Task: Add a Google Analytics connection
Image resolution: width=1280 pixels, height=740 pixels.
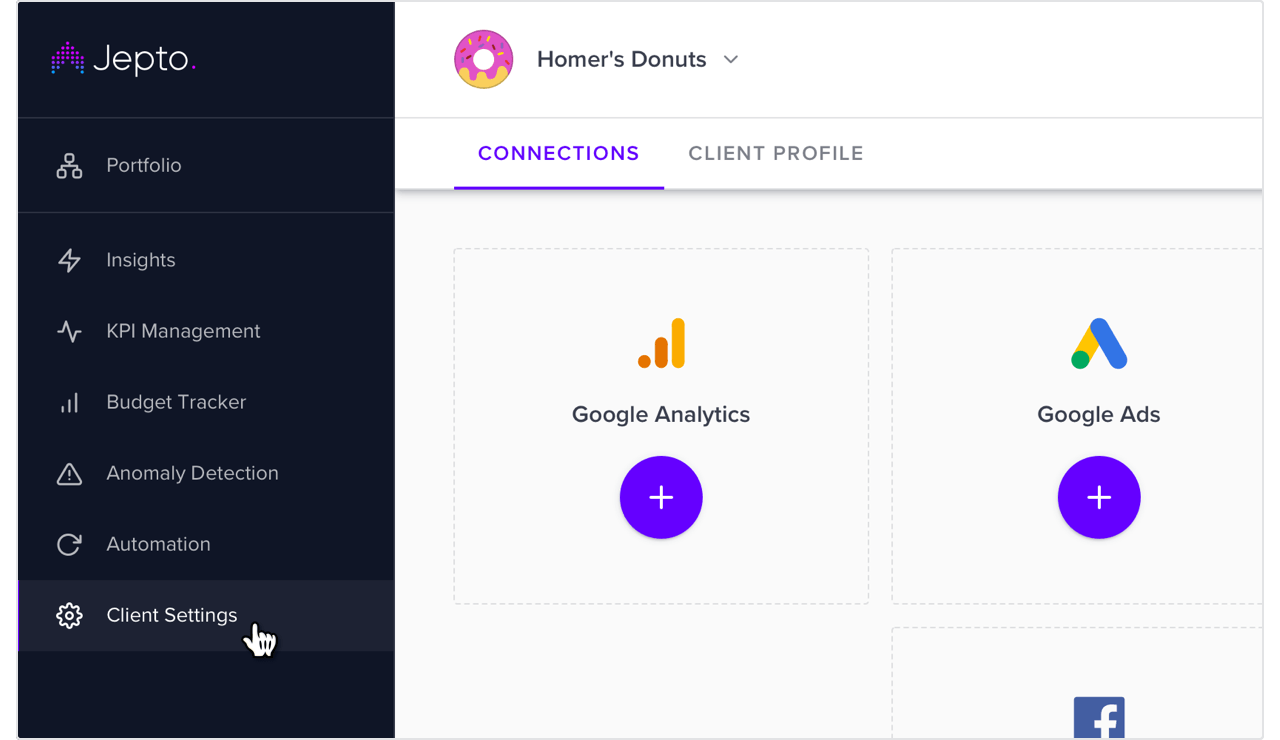Action: coord(661,497)
